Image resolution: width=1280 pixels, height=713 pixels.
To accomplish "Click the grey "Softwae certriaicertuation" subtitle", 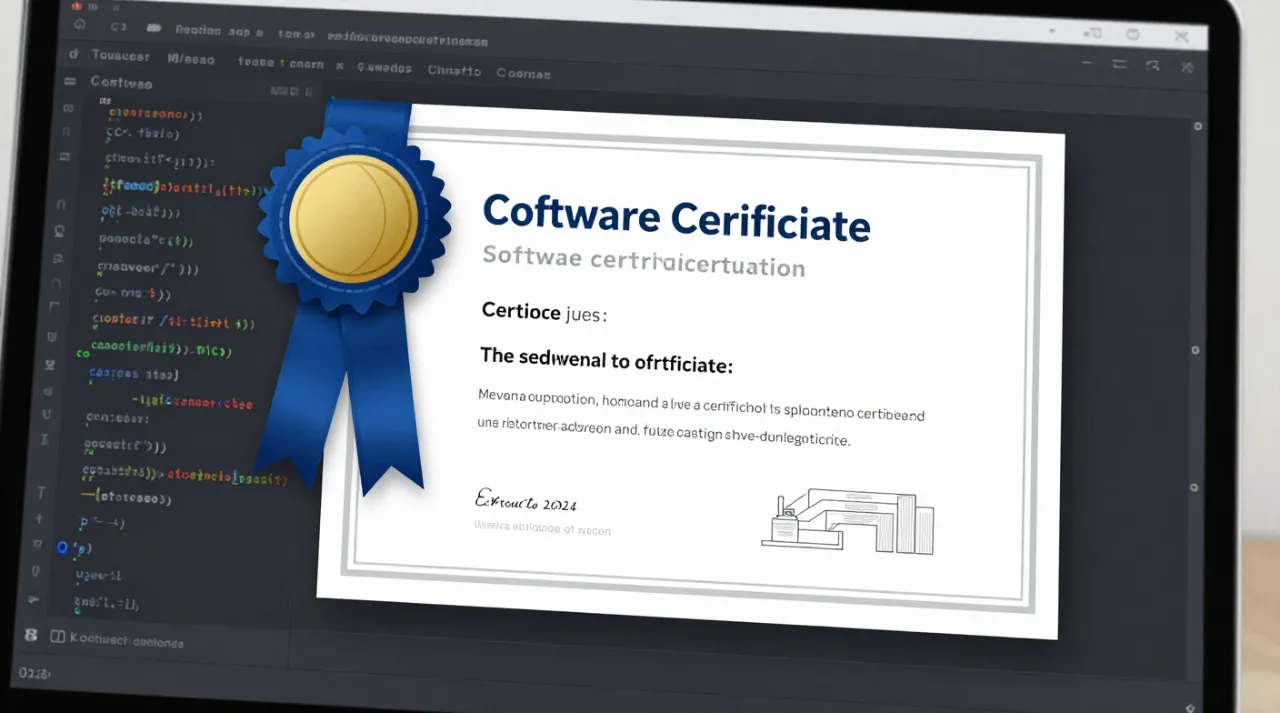I will (x=643, y=261).
